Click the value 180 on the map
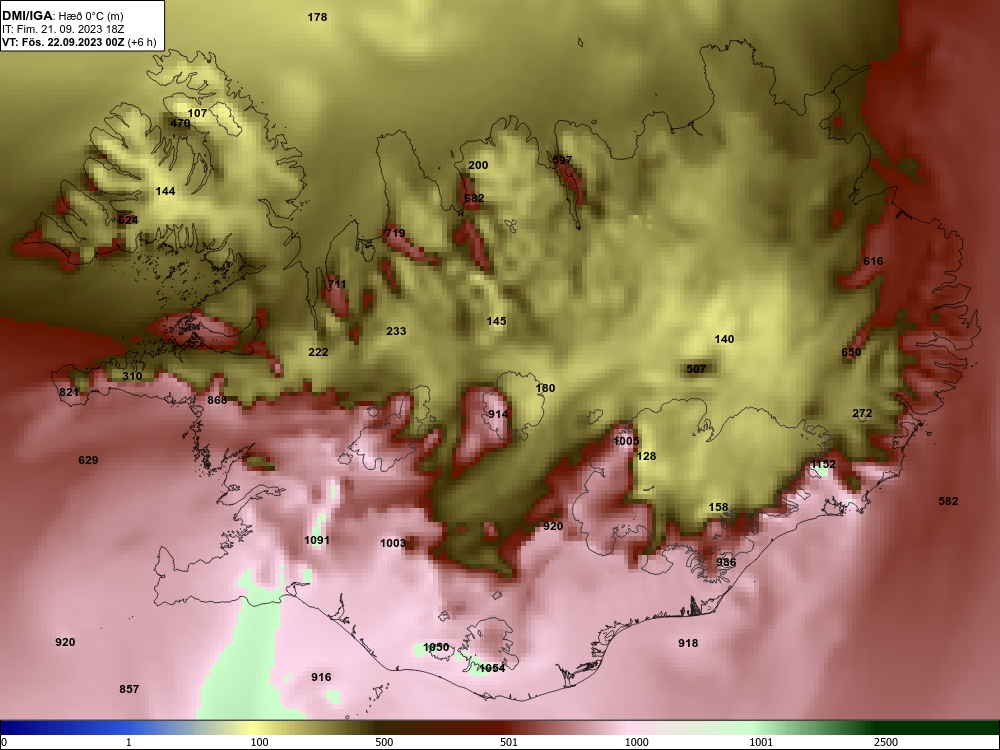The height and width of the screenshot is (750, 1000). (x=545, y=388)
